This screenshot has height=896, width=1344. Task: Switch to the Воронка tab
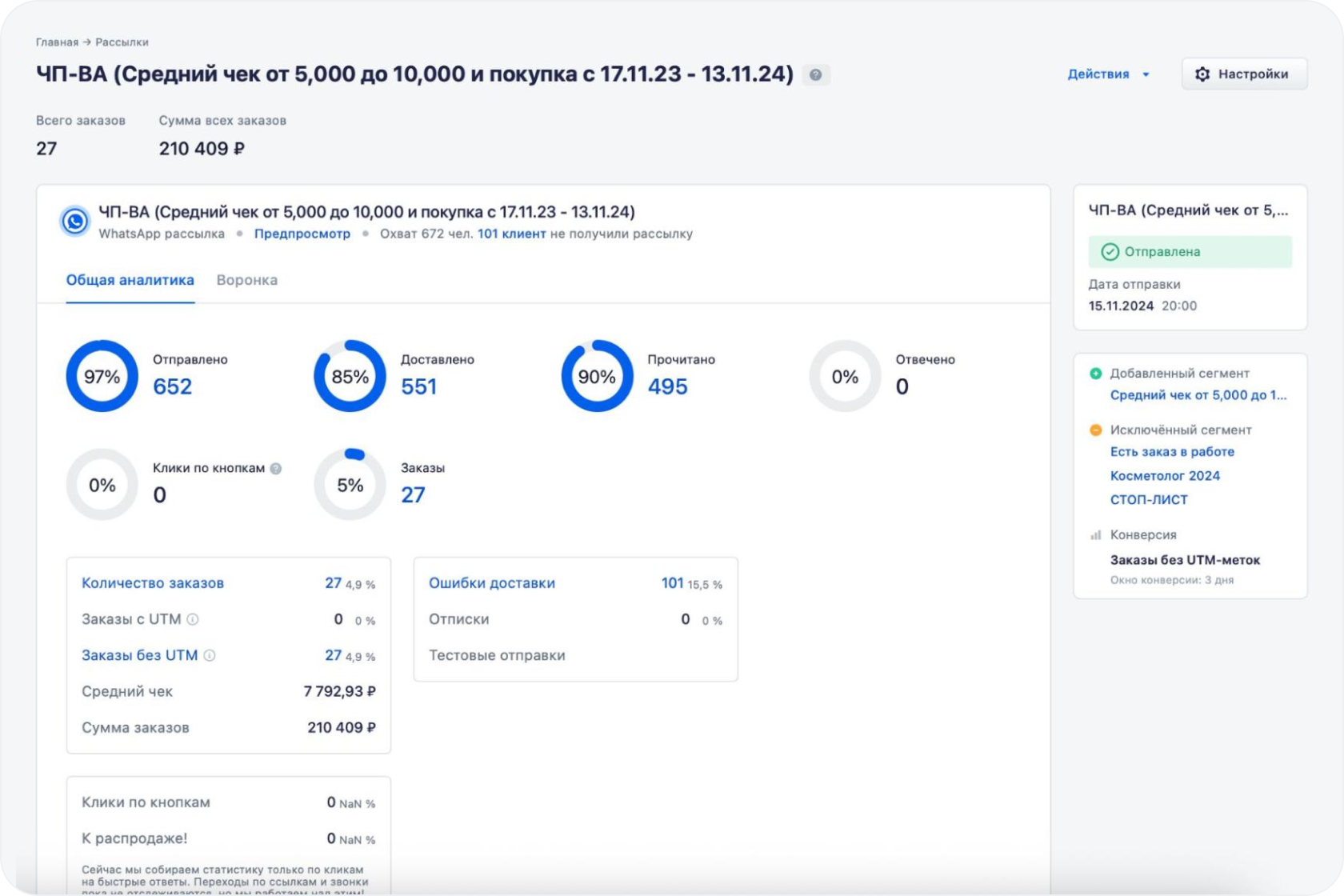246,280
